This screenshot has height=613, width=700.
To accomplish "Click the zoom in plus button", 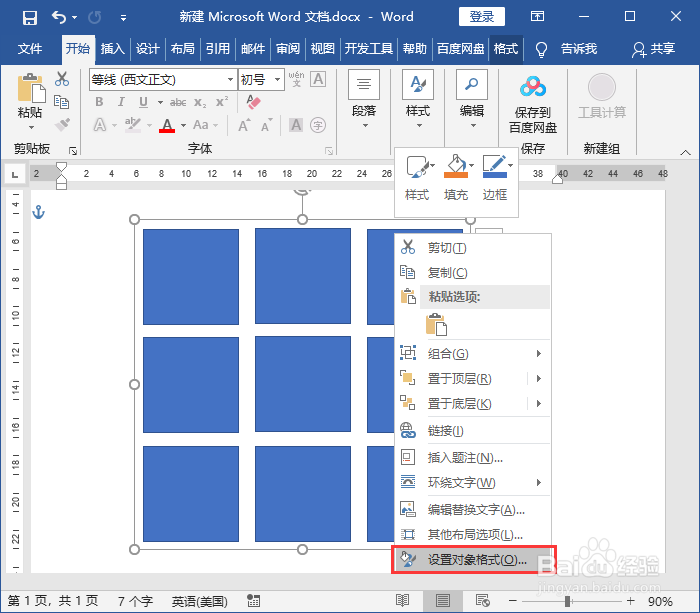I will tap(630, 601).
